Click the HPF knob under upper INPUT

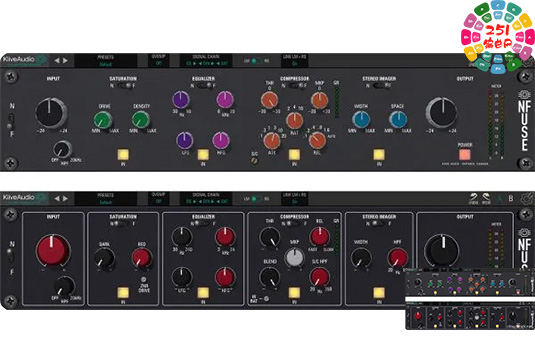pos(62,149)
